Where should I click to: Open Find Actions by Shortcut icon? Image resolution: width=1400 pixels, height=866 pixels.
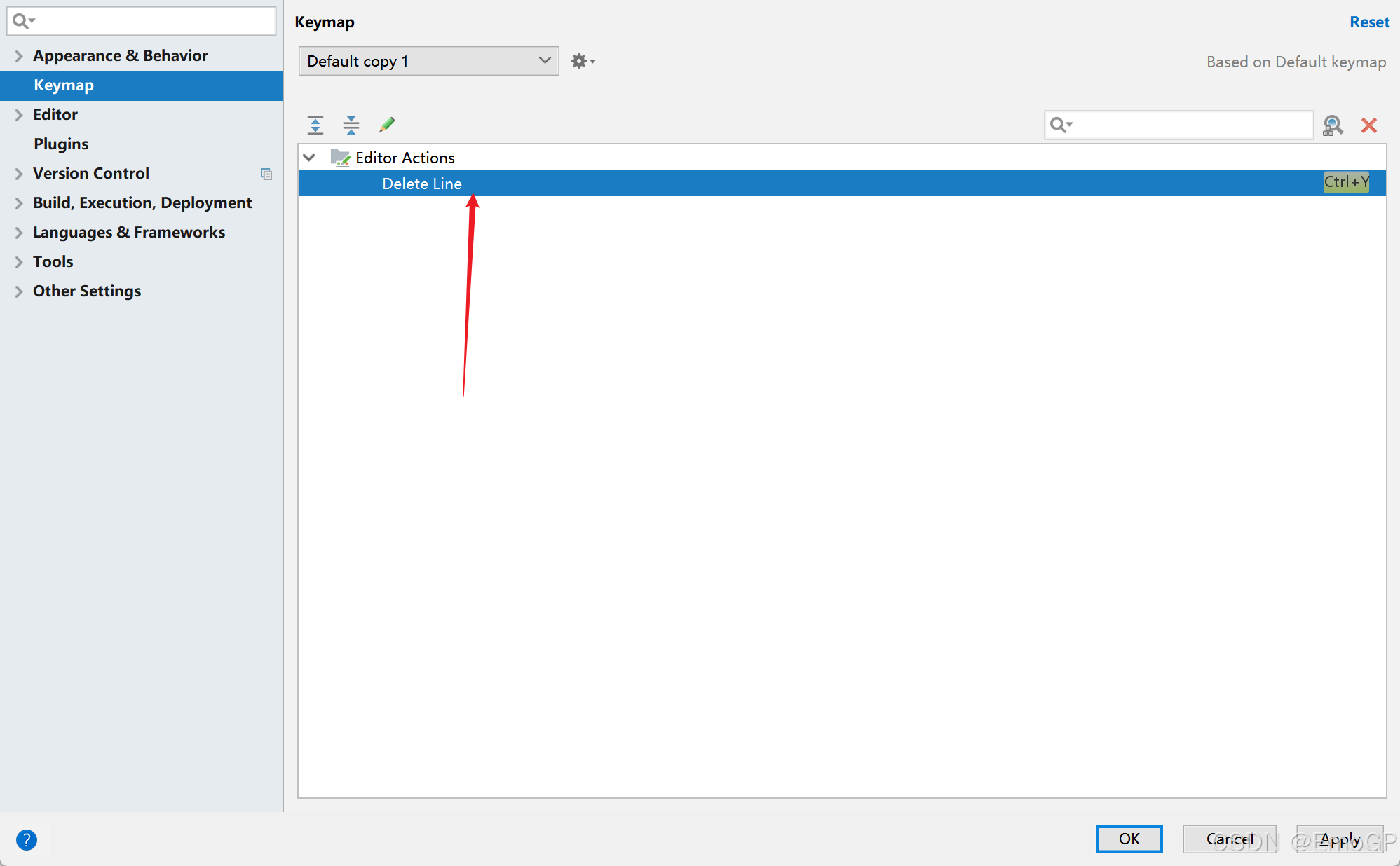tap(1333, 125)
